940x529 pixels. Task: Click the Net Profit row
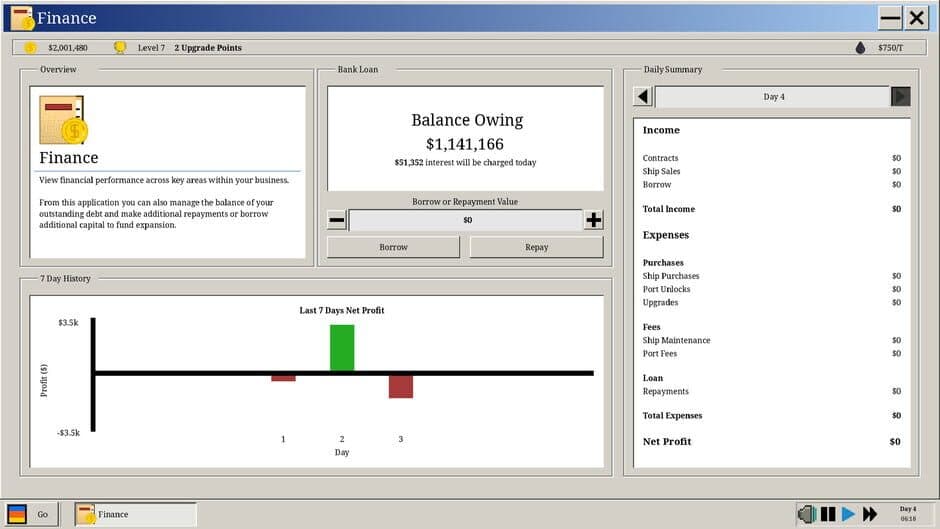(772, 441)
